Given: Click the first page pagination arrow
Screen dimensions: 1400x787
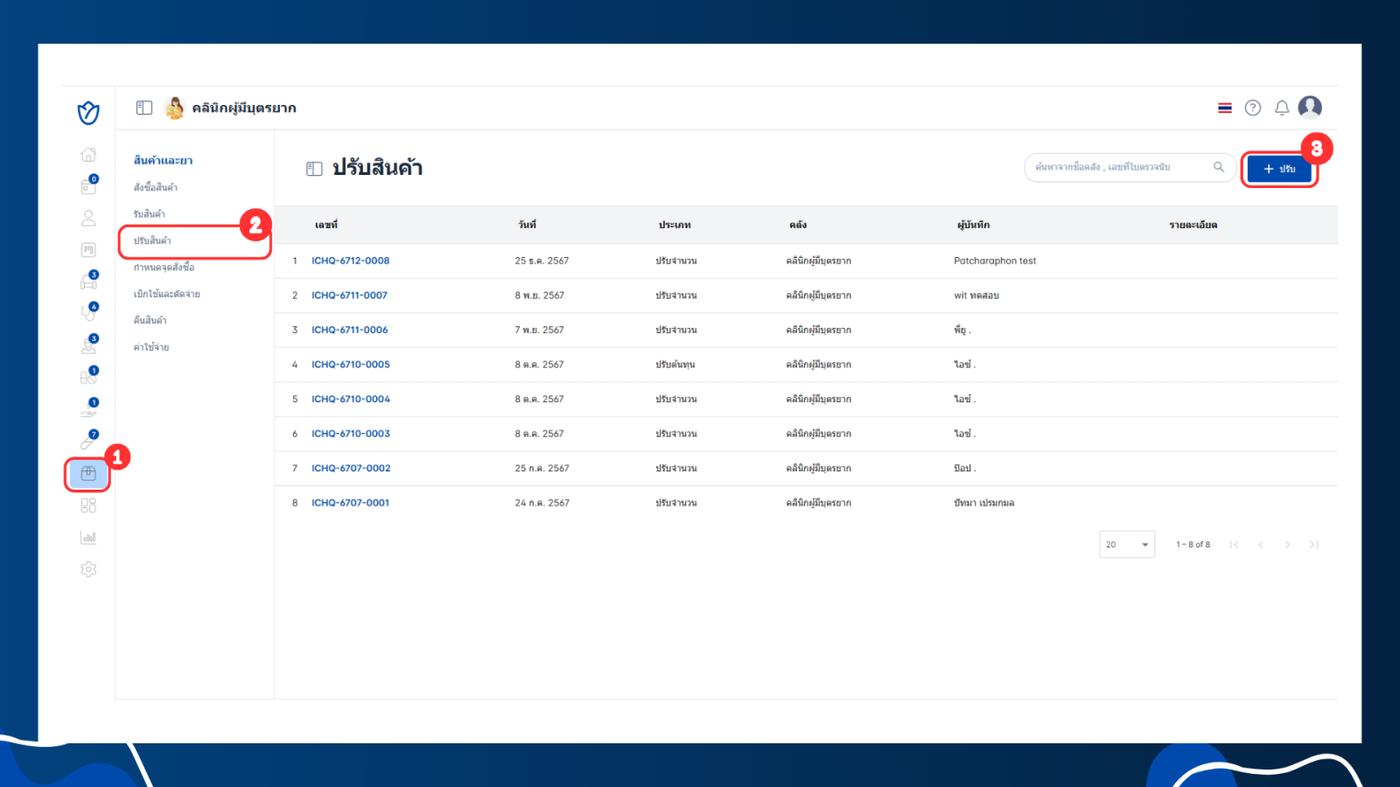Looking at the screenshot, I should [x=1235, y=545].
